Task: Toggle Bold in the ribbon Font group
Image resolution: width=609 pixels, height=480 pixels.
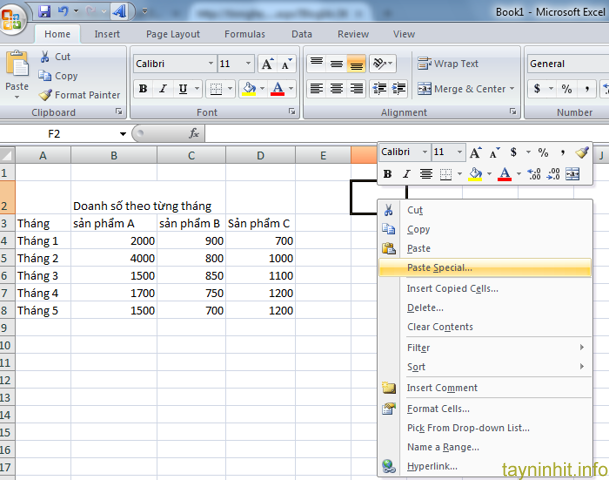Action: [x=143, y=89]
